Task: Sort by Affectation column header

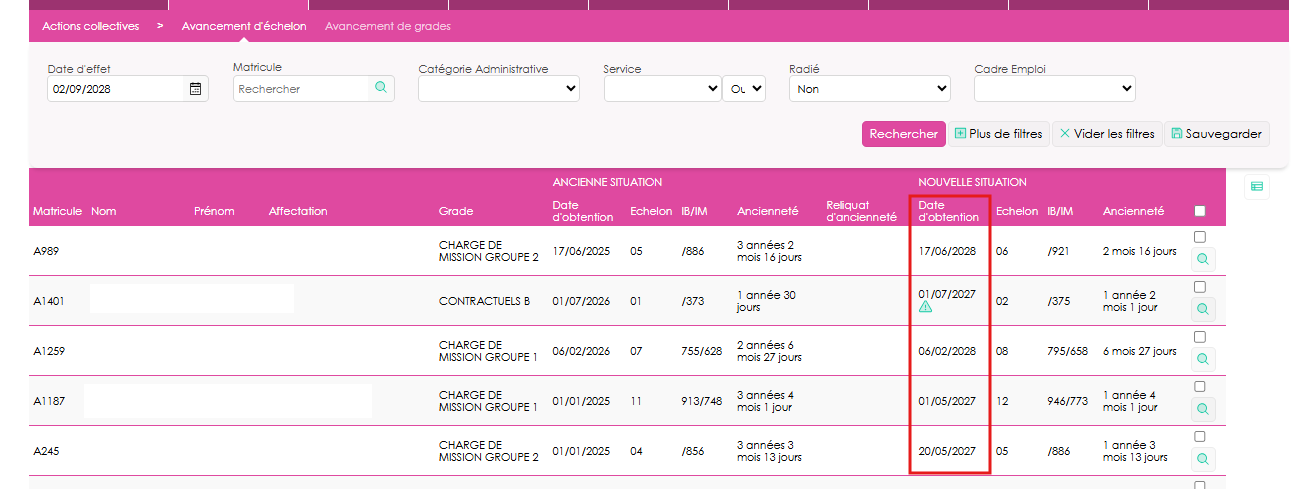Action: click(298, 211)
